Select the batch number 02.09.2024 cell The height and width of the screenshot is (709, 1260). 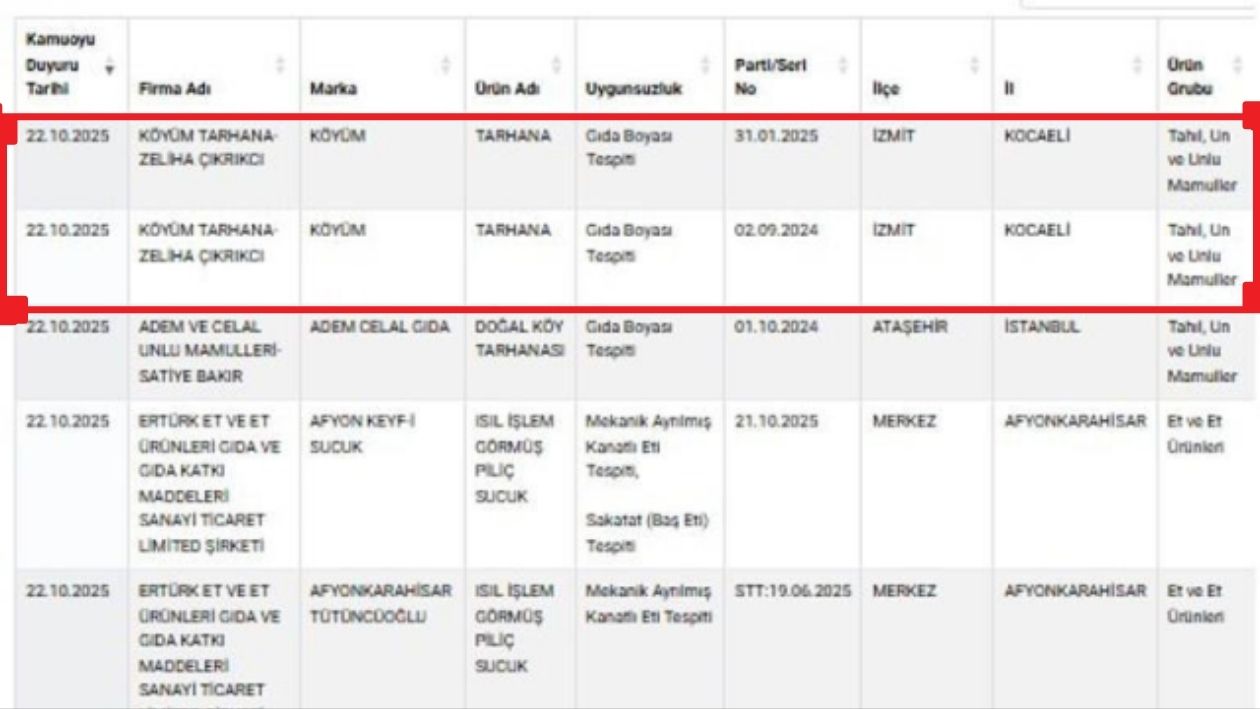(x=776, y=231)
